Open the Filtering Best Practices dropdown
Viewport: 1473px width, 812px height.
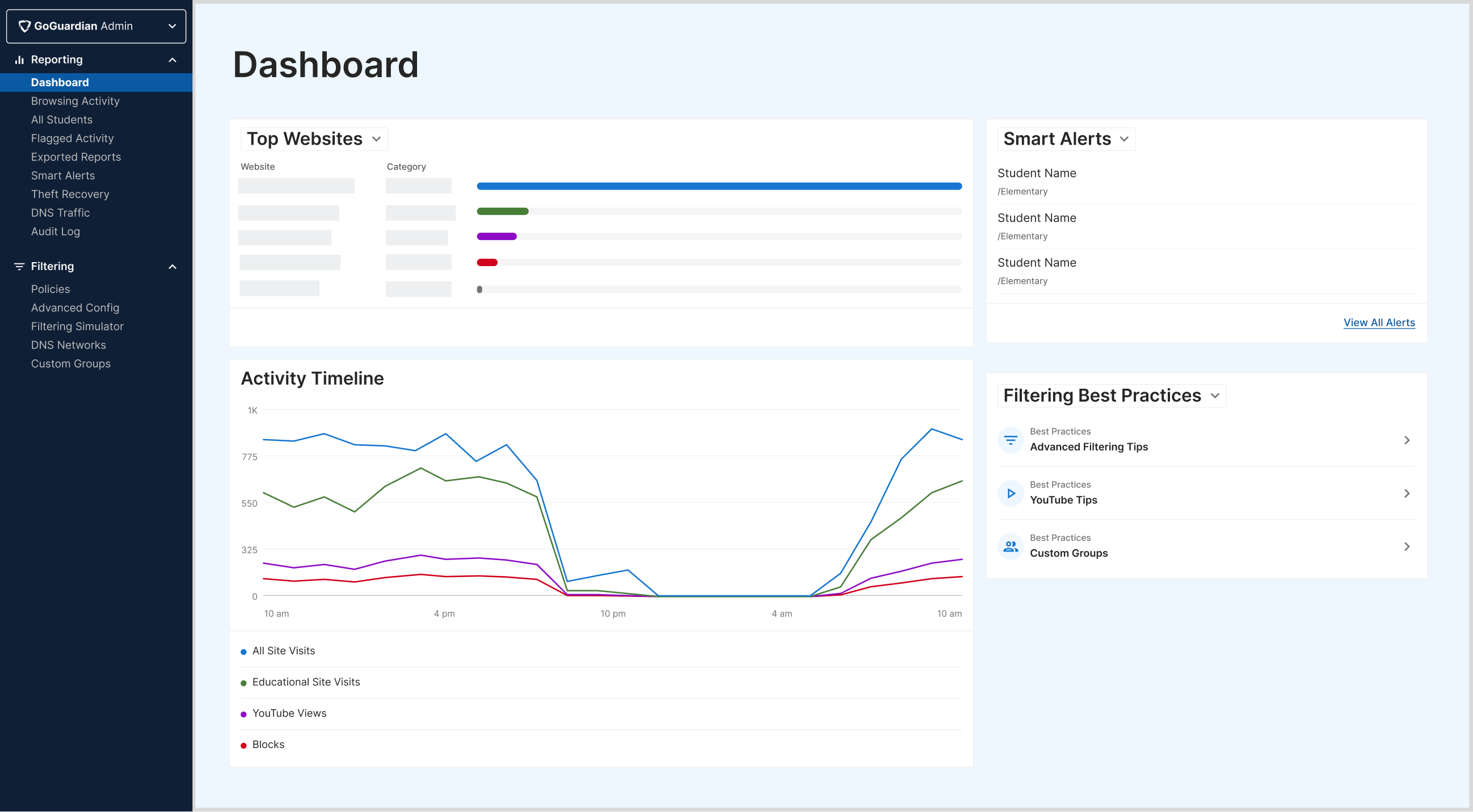point(1112,396)
